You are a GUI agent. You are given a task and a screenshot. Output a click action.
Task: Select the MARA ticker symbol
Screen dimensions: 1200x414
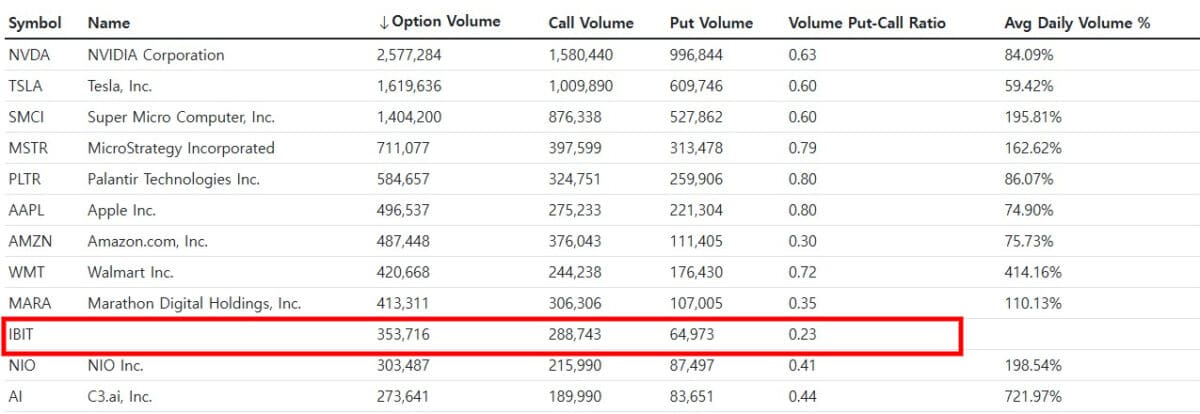(29, 303)
